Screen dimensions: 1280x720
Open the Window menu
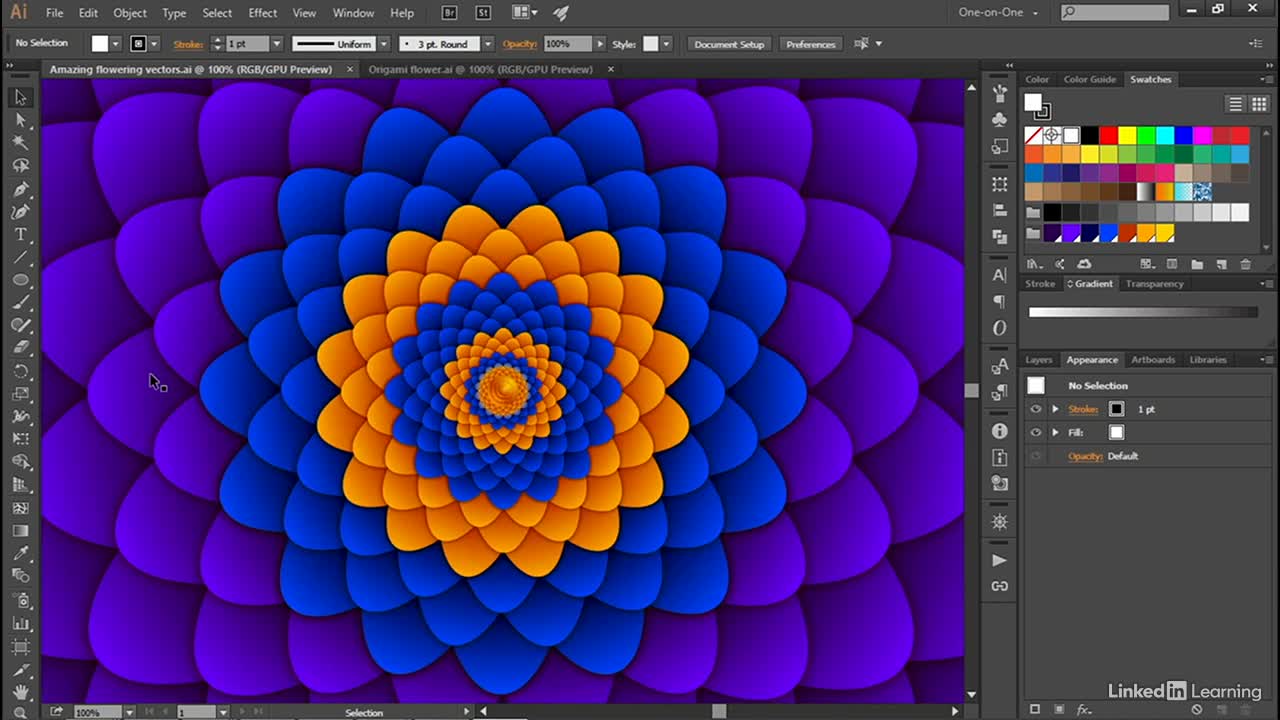click(353, 13)
